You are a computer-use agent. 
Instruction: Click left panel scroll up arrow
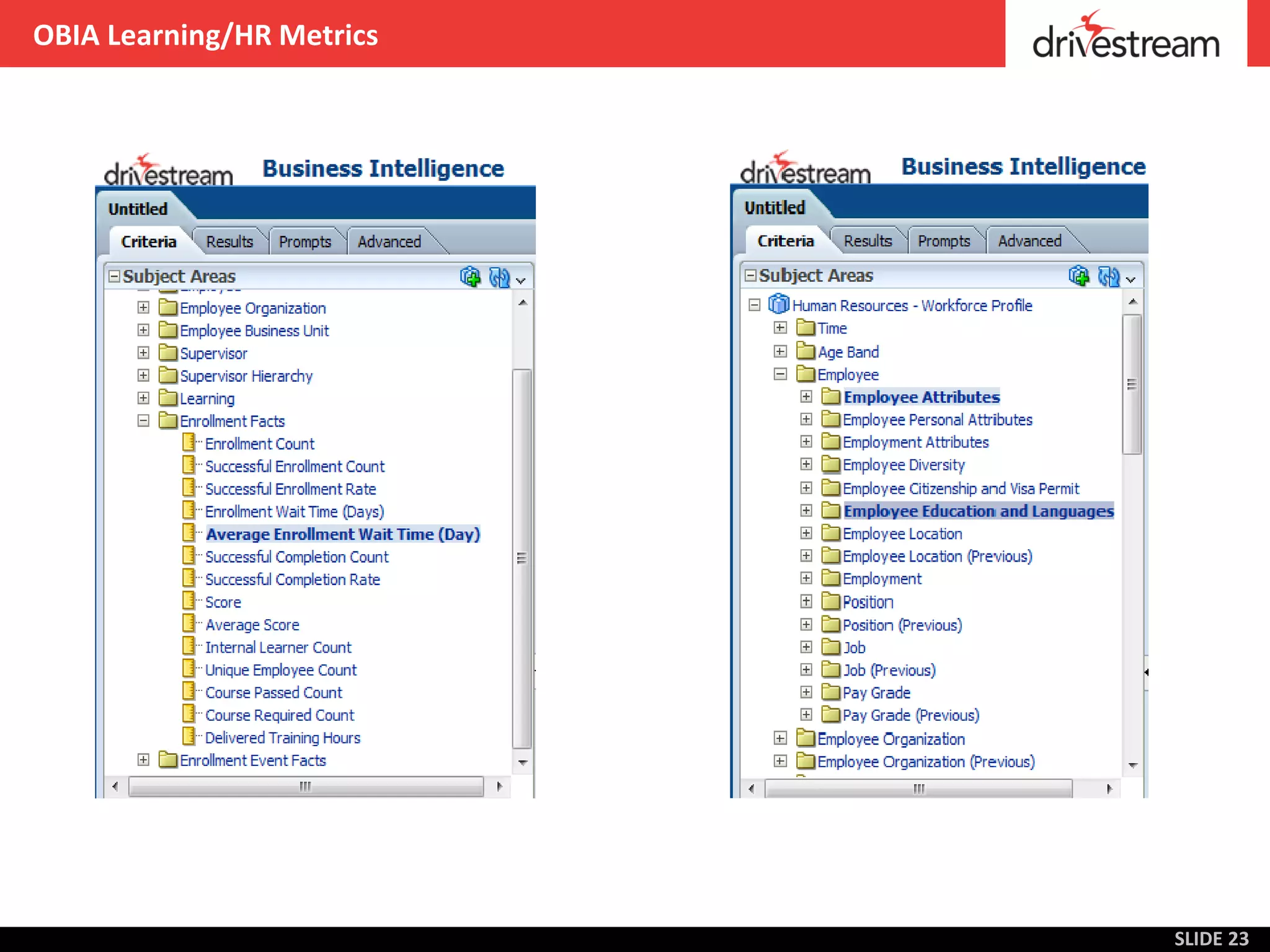(523, 302)
